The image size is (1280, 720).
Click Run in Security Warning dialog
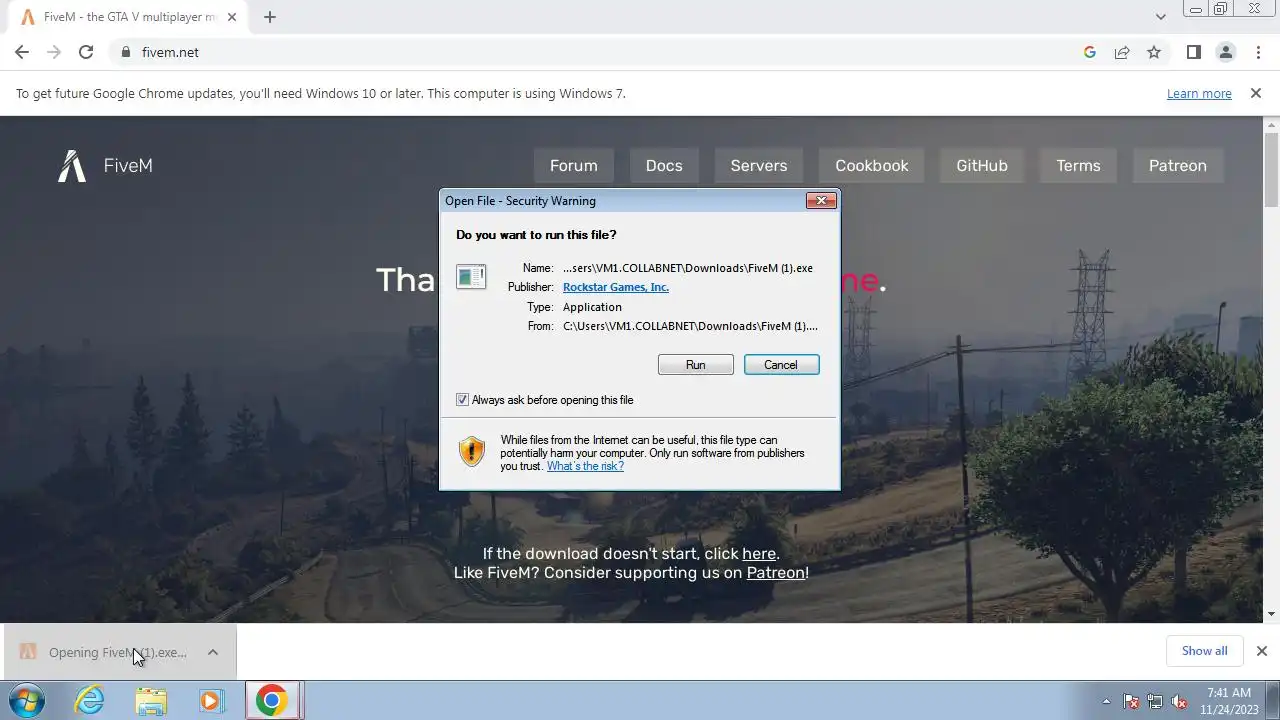tap(696, 365)
